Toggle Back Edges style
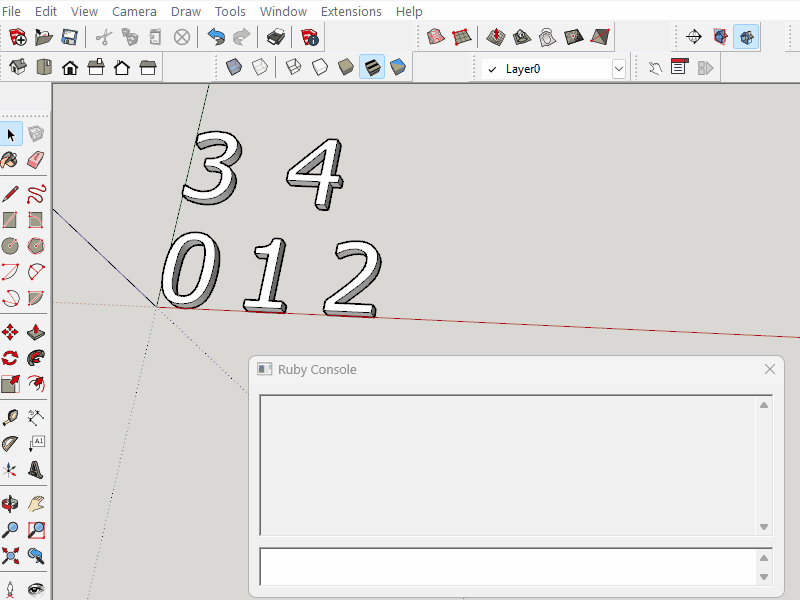The height and width of the screenshot is (600, 800). [260, 67]
